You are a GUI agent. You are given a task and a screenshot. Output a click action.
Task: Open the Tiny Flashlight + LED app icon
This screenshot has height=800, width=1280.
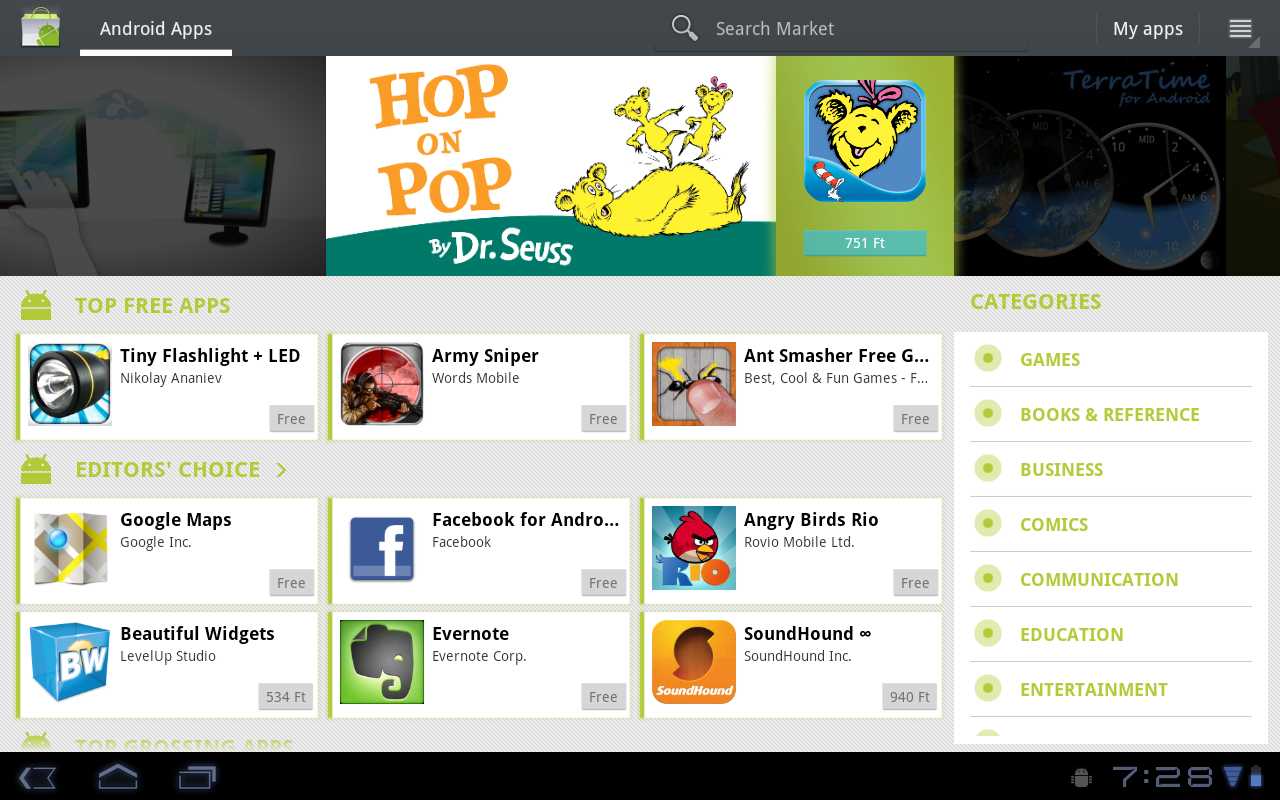tap(70, 385)
